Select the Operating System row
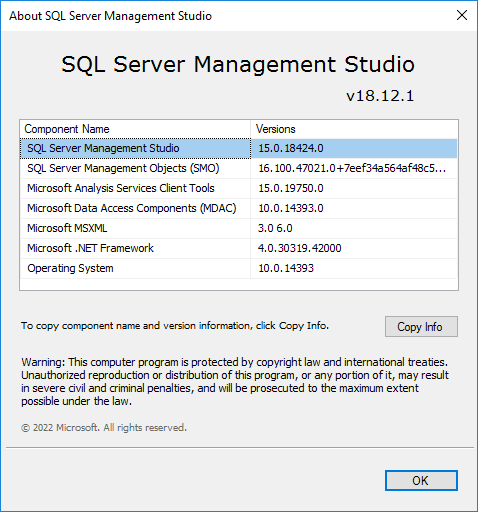This screenshot has height=512, width=478. tap(239, 268)
